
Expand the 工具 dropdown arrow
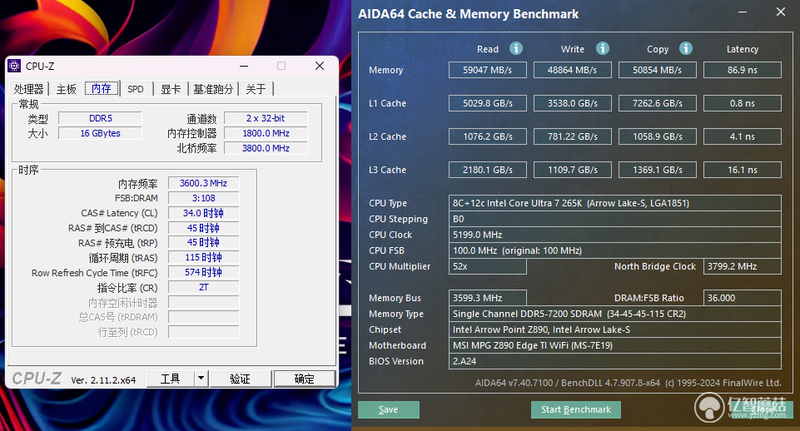click(x=201, y=378)
